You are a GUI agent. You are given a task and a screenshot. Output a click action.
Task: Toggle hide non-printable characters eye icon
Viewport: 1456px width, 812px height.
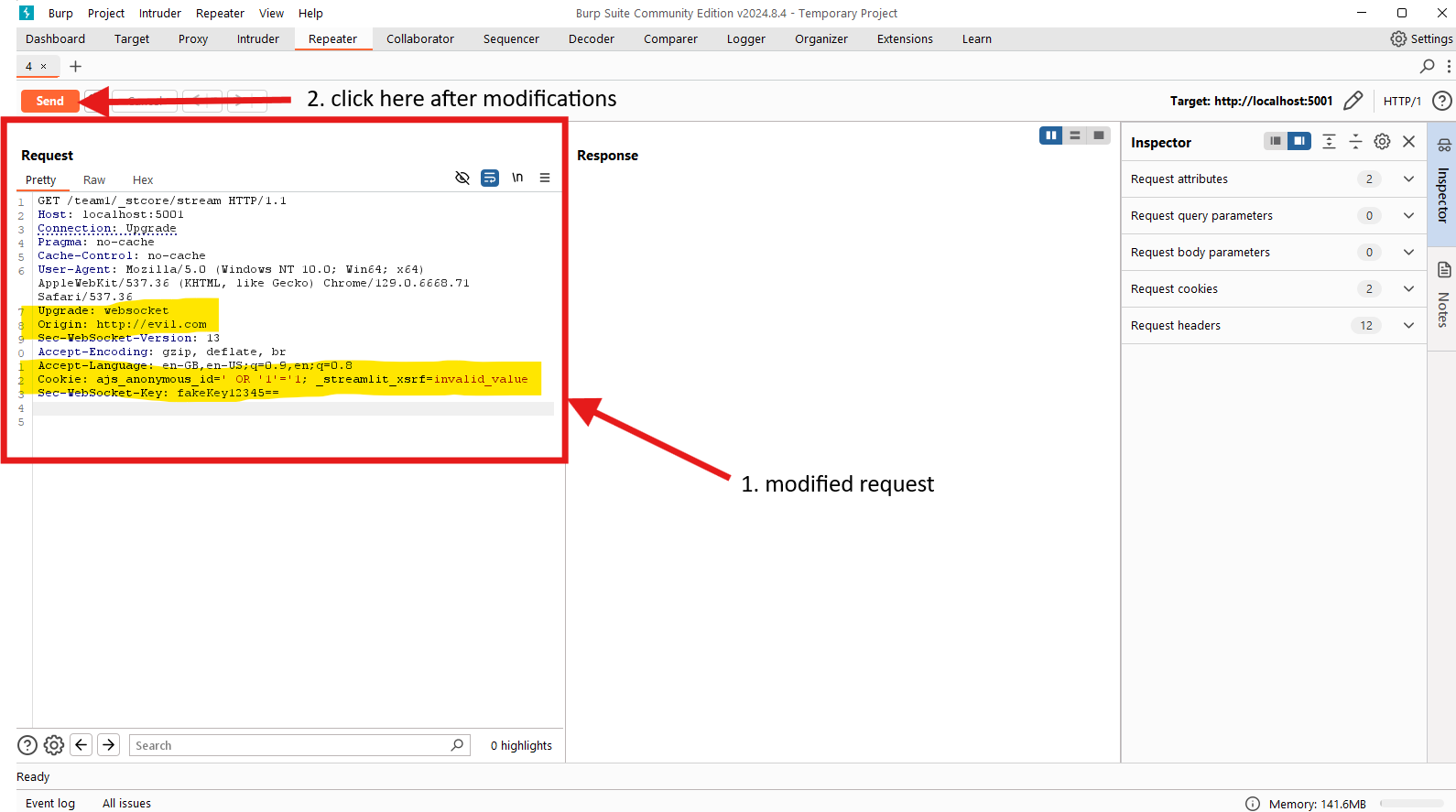462,178
